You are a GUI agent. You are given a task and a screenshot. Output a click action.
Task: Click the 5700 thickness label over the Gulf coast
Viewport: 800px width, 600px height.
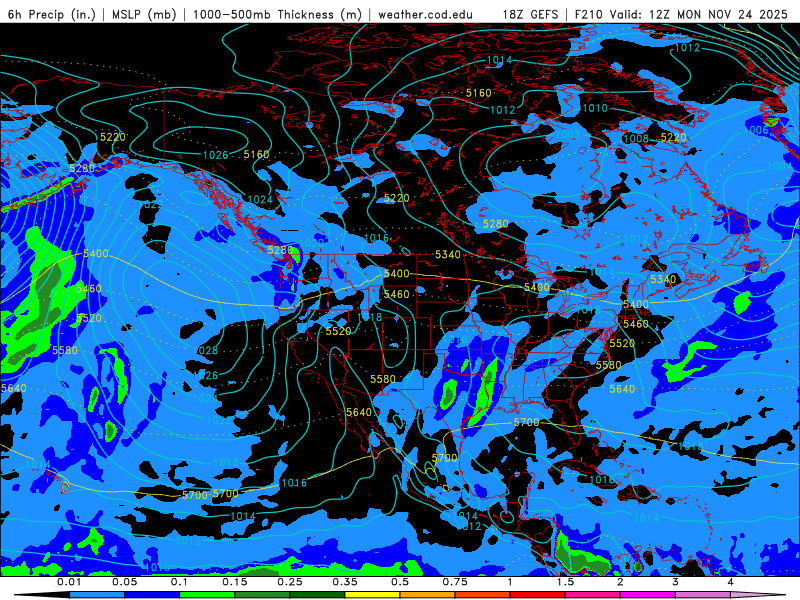tap(526, 422)
